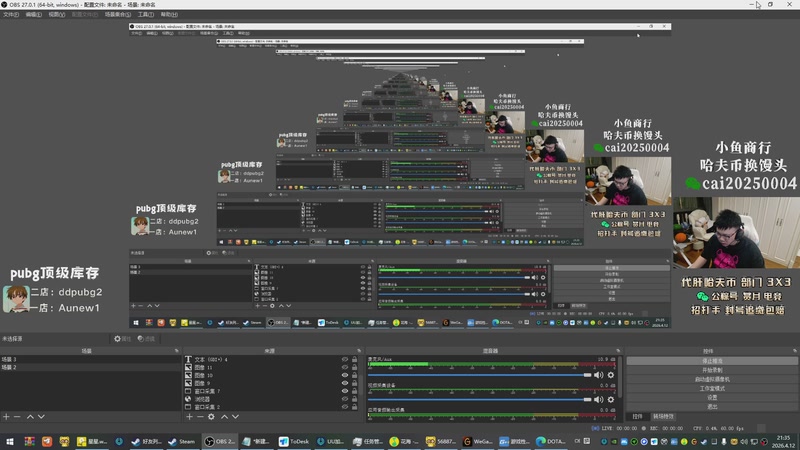Click the 退出 button
The height and width of the screenshot is (450, 800).
point(712,407)
